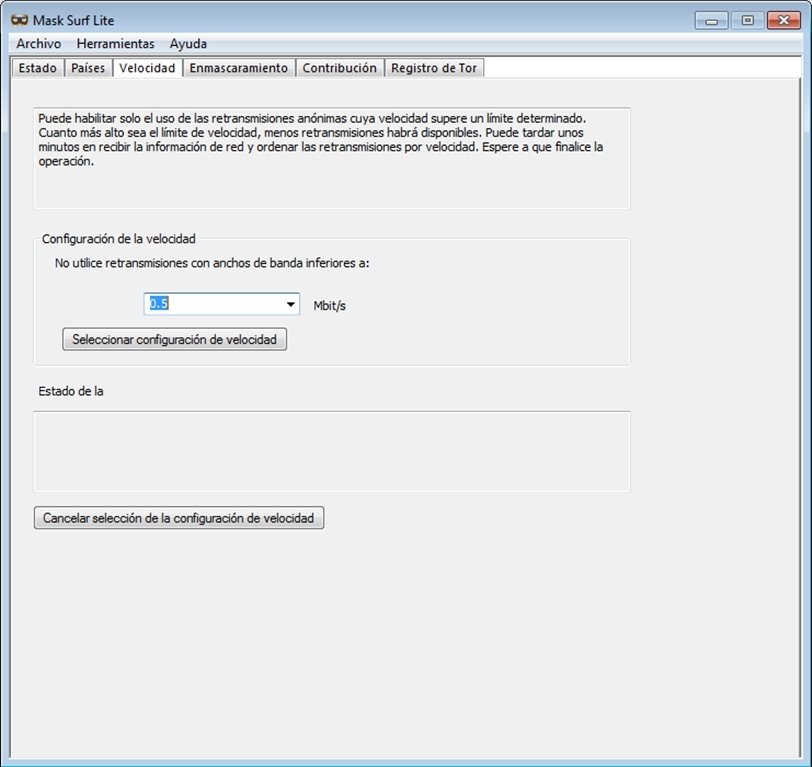This screenshot has height=767, width=812.
Task: Select the Velocidad tab
Action: 147,67
